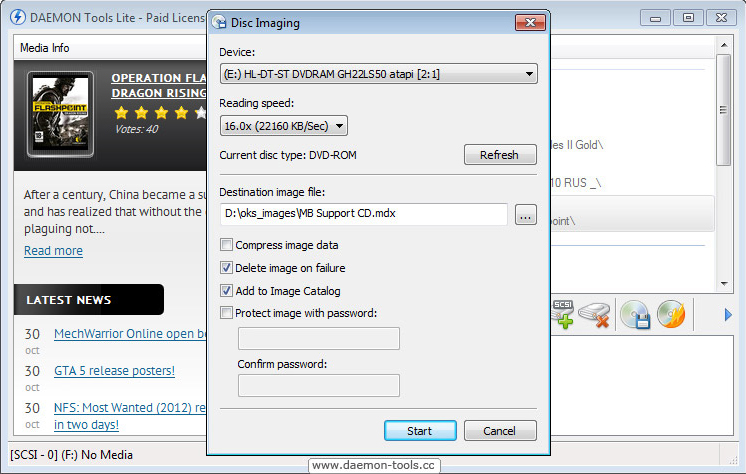Click the Operation Flashpoint game cover thumbnail
The width and height of the screenshot is (746, 474).
coord(60,114)
